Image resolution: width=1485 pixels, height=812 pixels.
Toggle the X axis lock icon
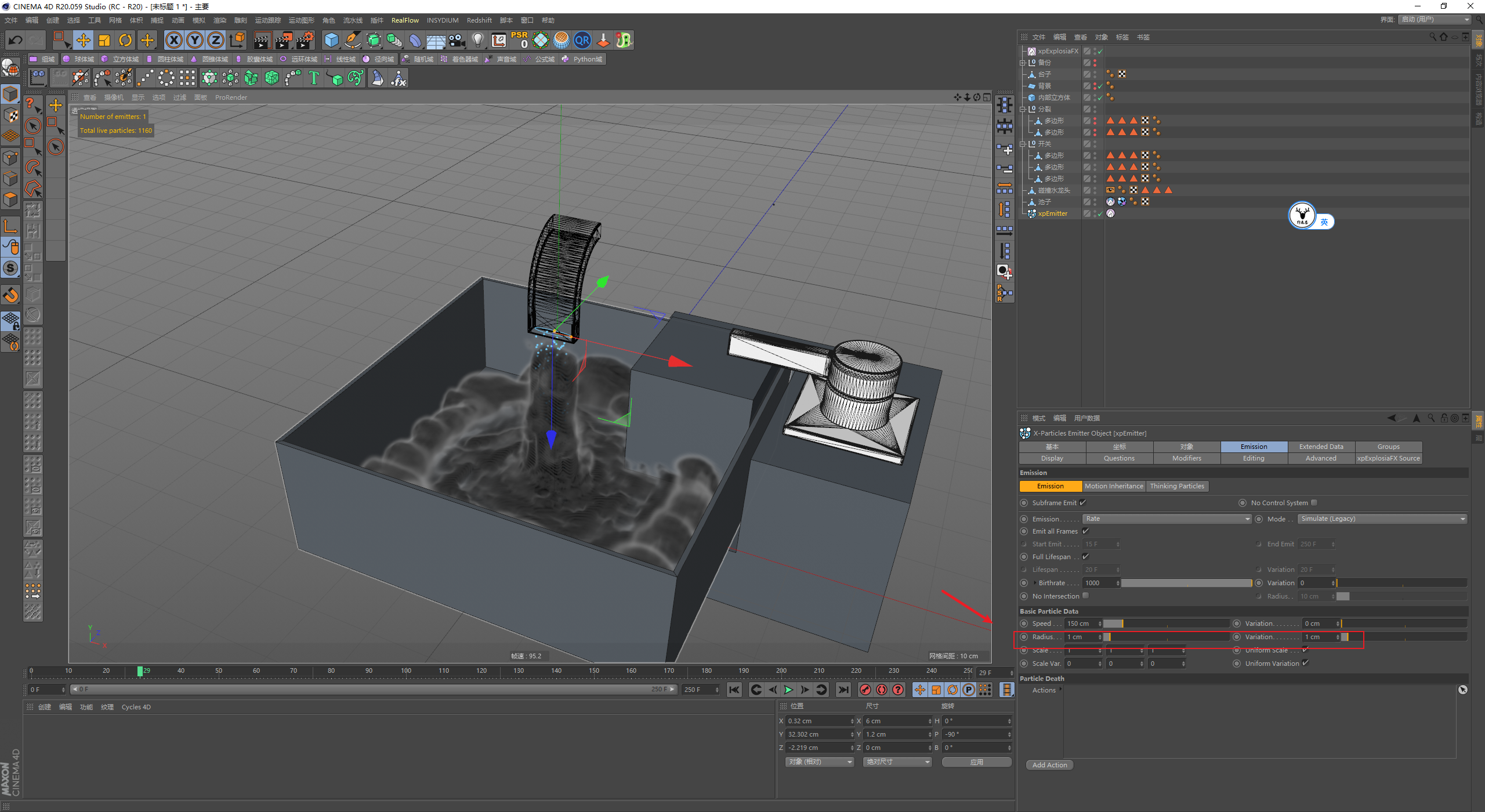coord(173,40)
